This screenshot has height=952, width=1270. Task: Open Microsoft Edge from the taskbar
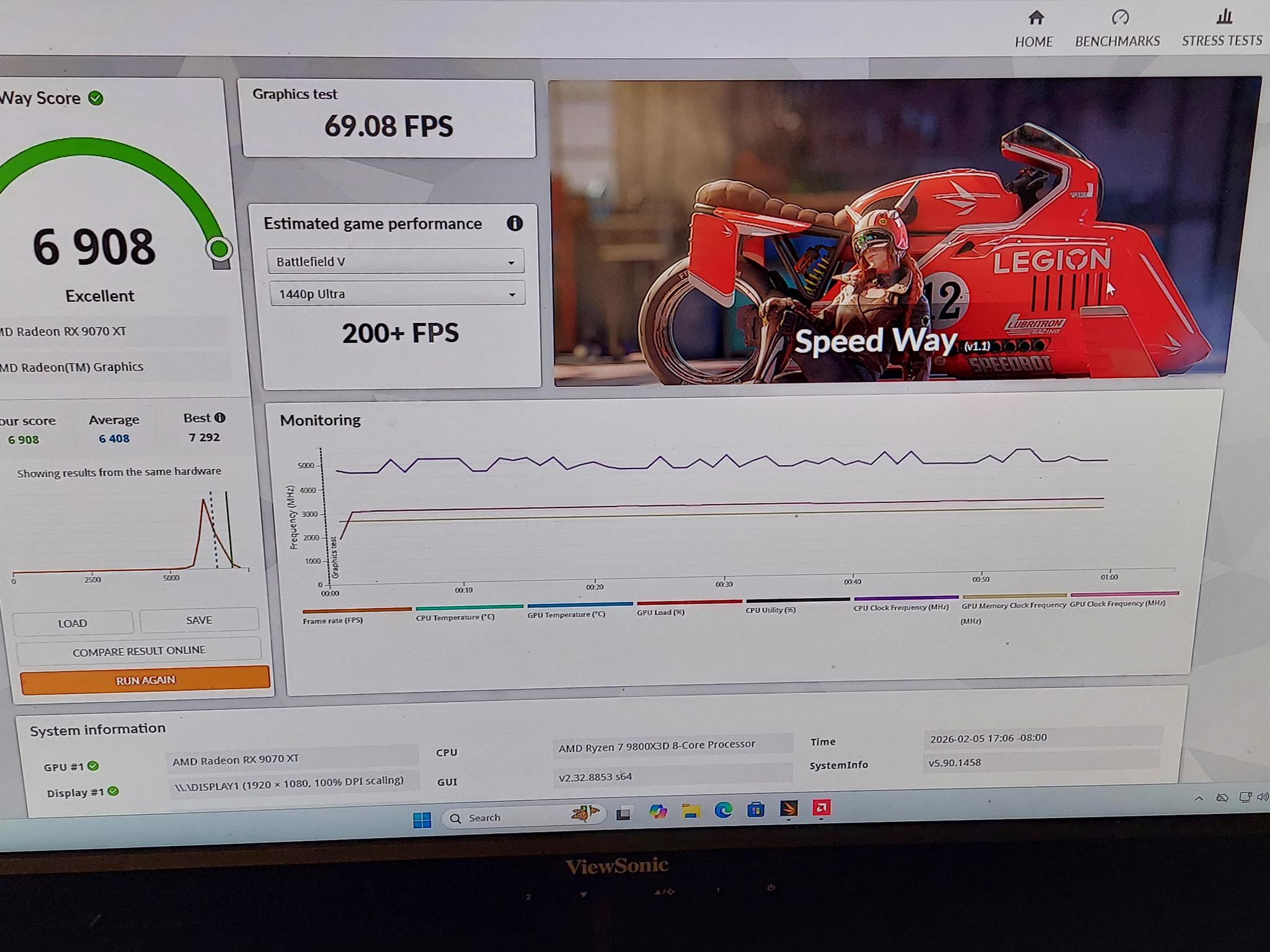(x=723, y=810)
